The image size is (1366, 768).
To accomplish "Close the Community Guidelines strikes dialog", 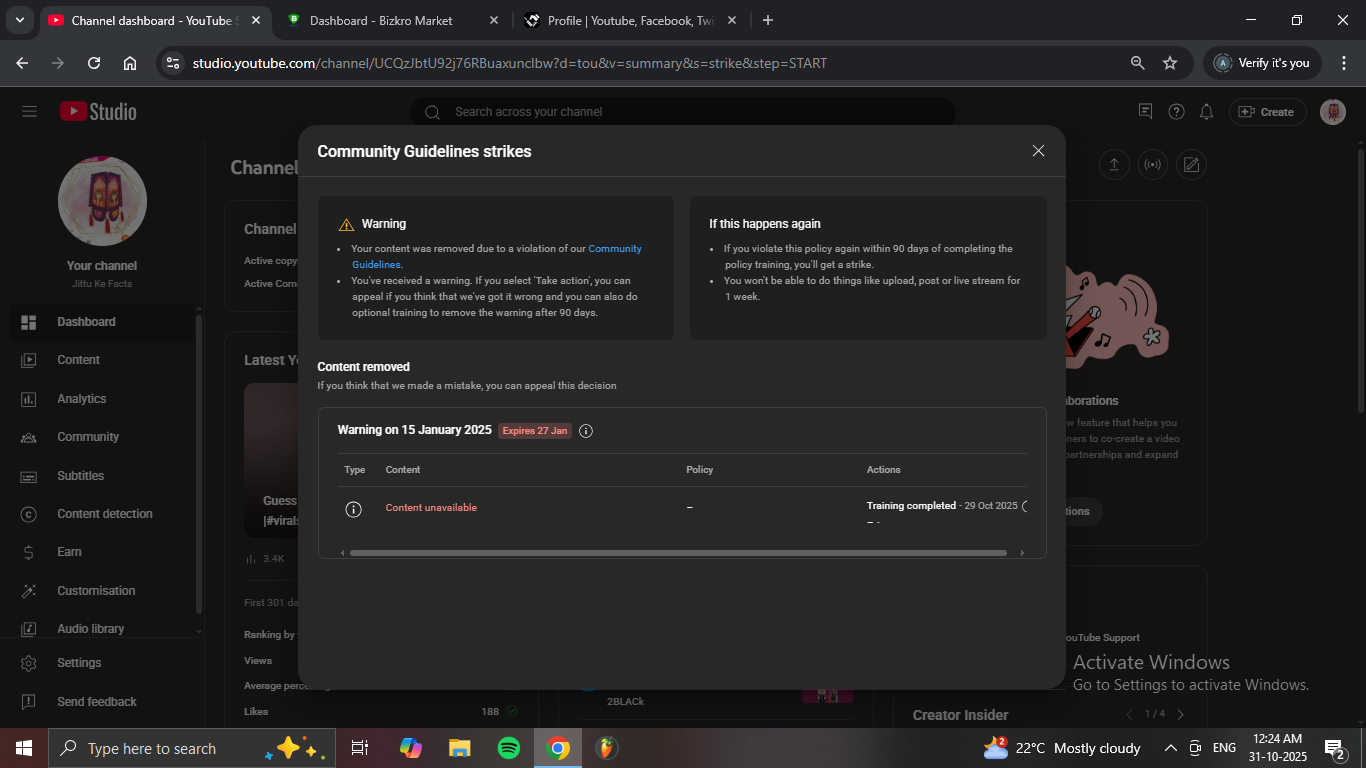I will (x=1038, y=151).
